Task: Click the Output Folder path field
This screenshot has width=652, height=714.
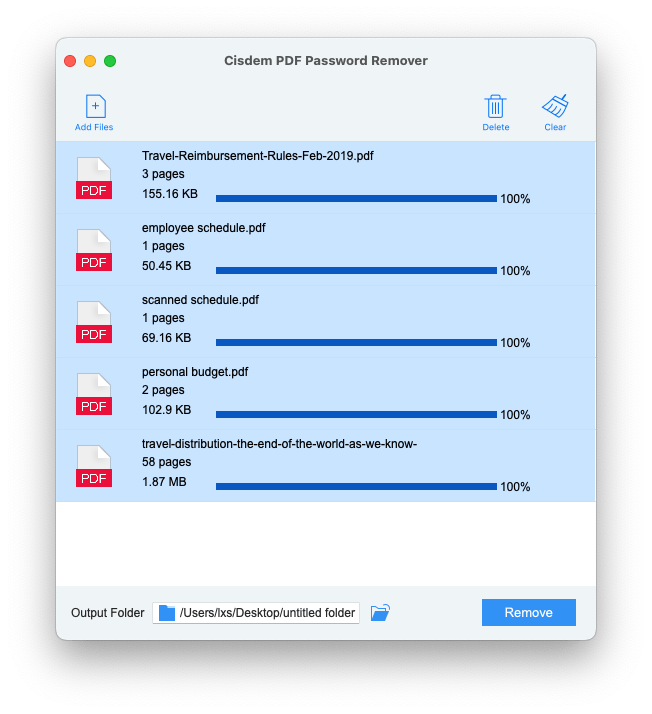Action: point(265,613)
